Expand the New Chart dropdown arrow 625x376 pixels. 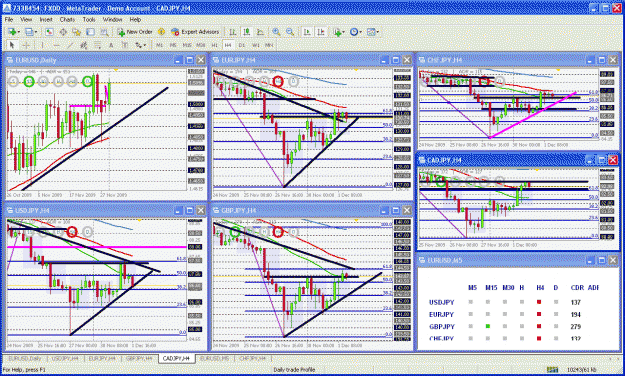coord(18,32)
